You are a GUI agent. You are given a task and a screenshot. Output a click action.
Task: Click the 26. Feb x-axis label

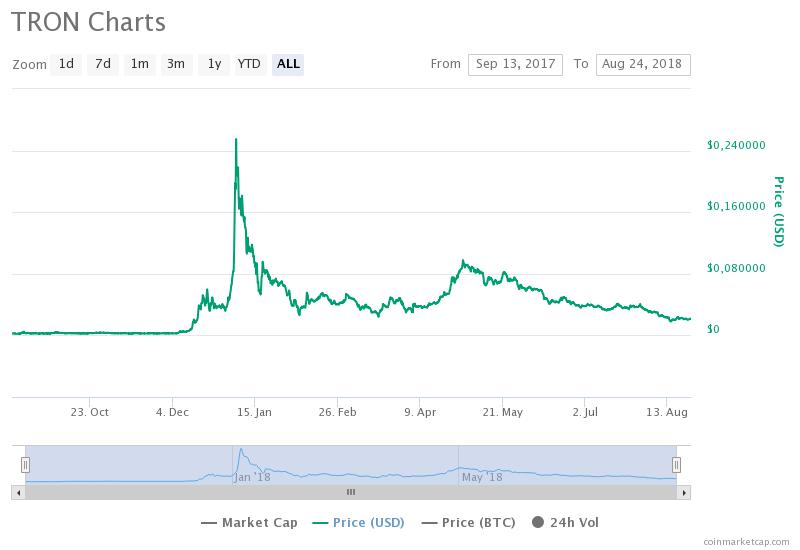(x=337, y=412)
